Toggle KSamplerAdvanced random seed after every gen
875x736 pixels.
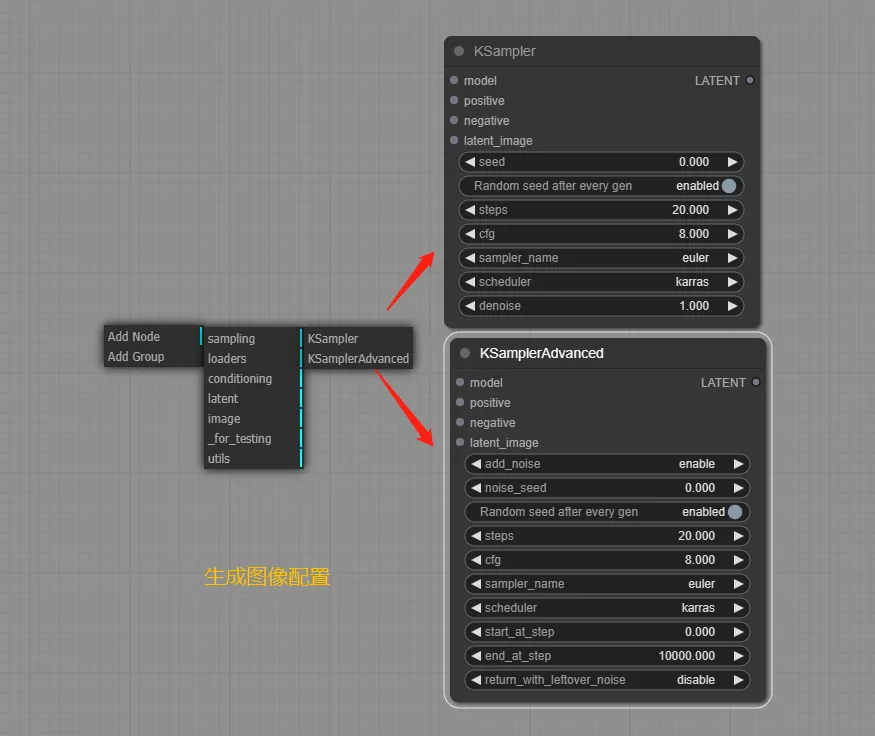(x=735, y=512)
